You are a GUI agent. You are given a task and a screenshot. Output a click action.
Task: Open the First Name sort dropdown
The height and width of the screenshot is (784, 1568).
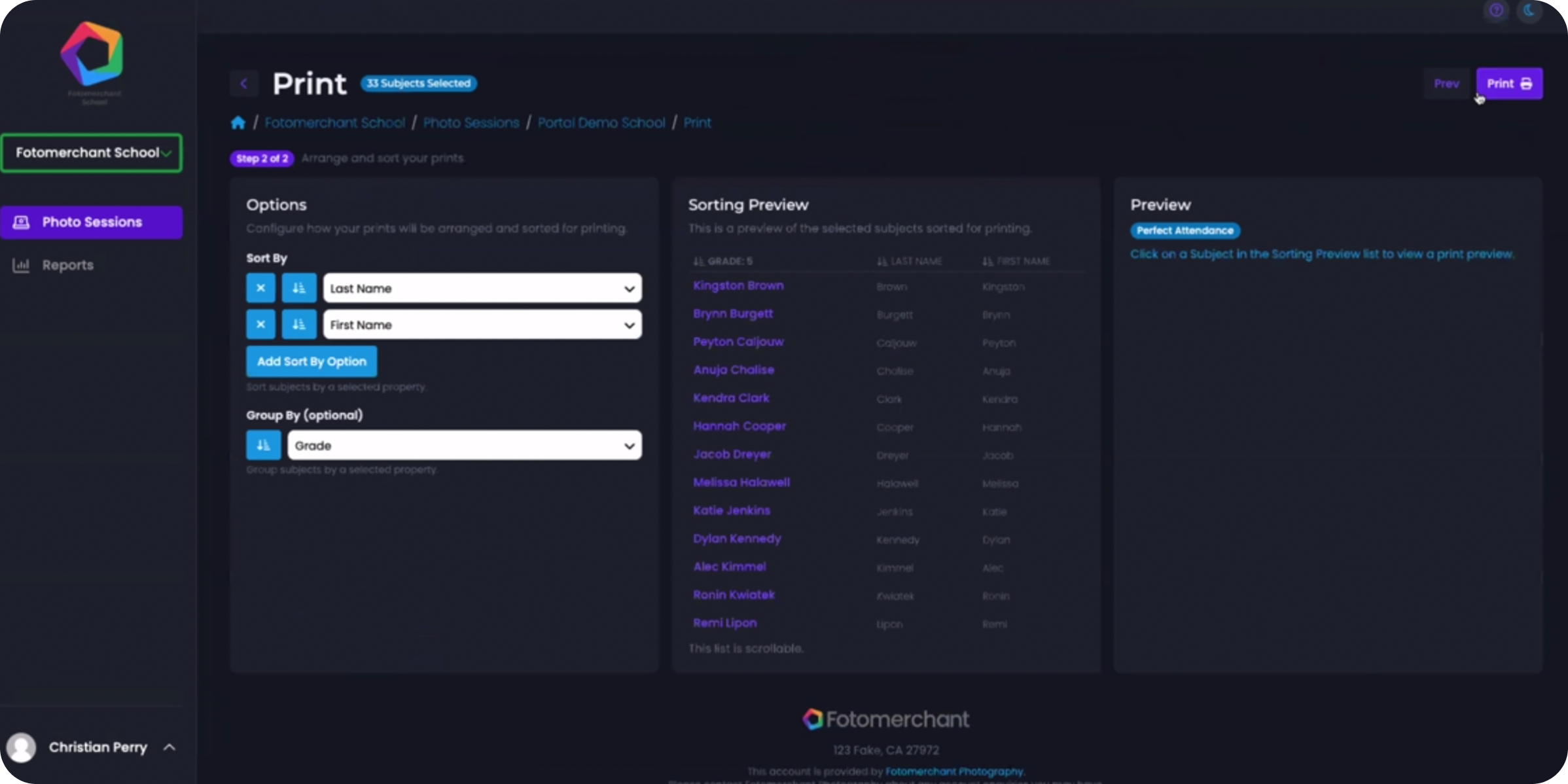coord(482,325)
